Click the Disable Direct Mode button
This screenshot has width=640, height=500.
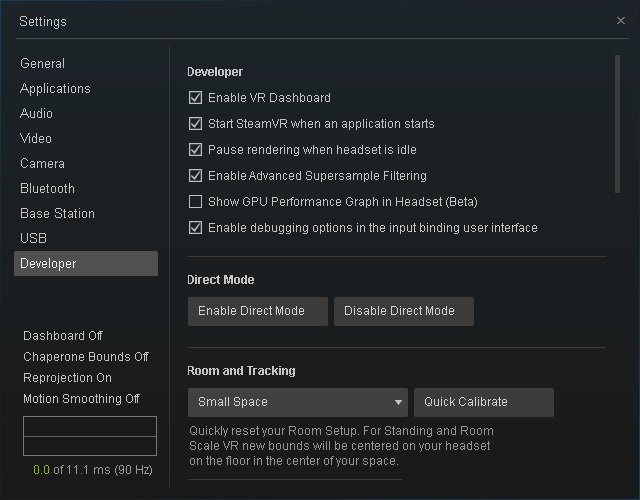click(x=404, y=311)
